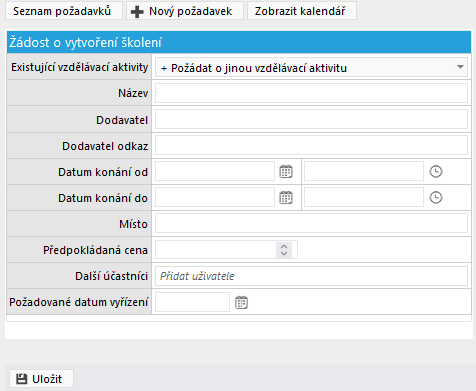Select the Dodavatel odkaz input

(x=311, y=145)
